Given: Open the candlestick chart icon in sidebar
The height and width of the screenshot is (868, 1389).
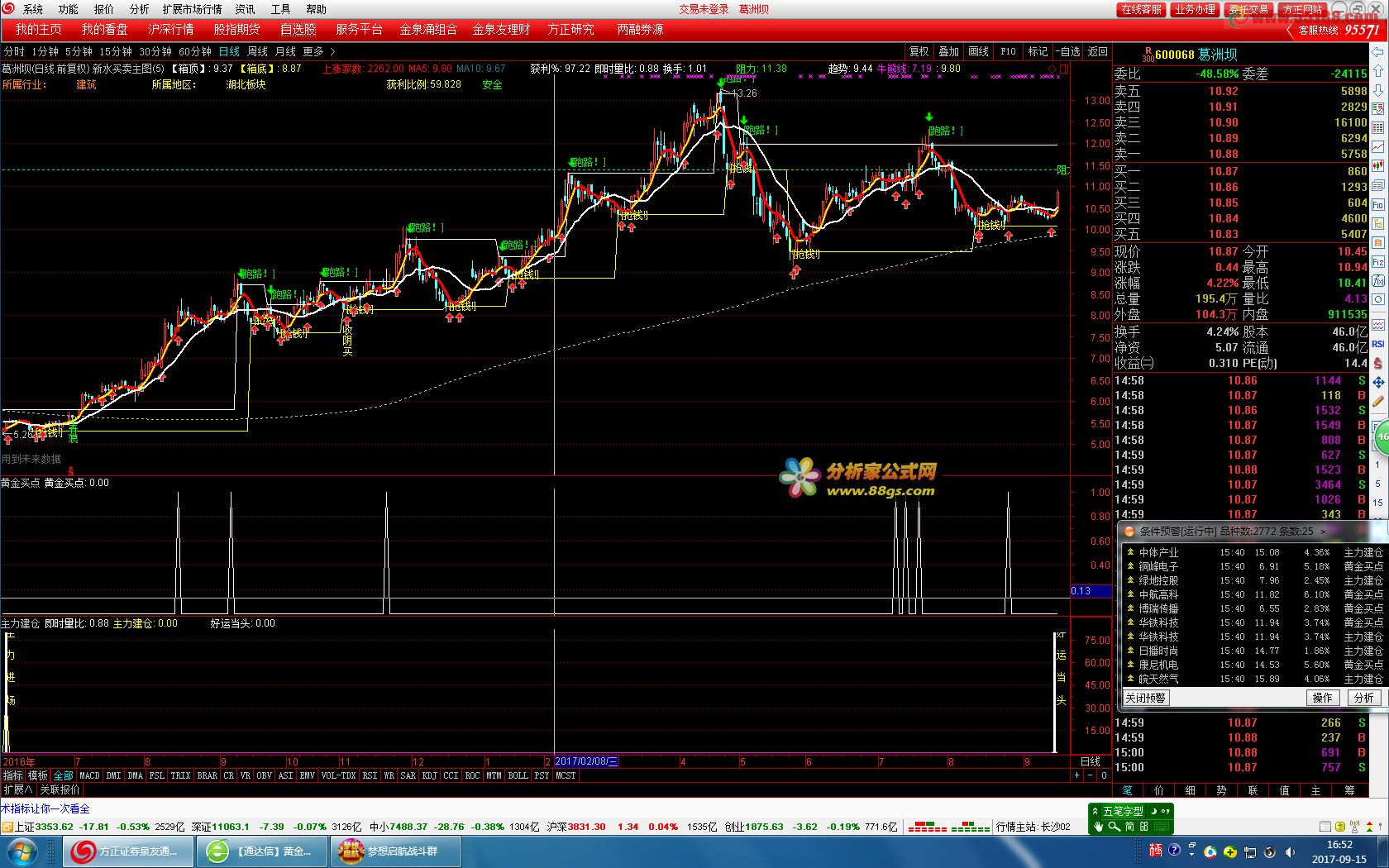Looking at the screenshot, I should point(1378,165).
